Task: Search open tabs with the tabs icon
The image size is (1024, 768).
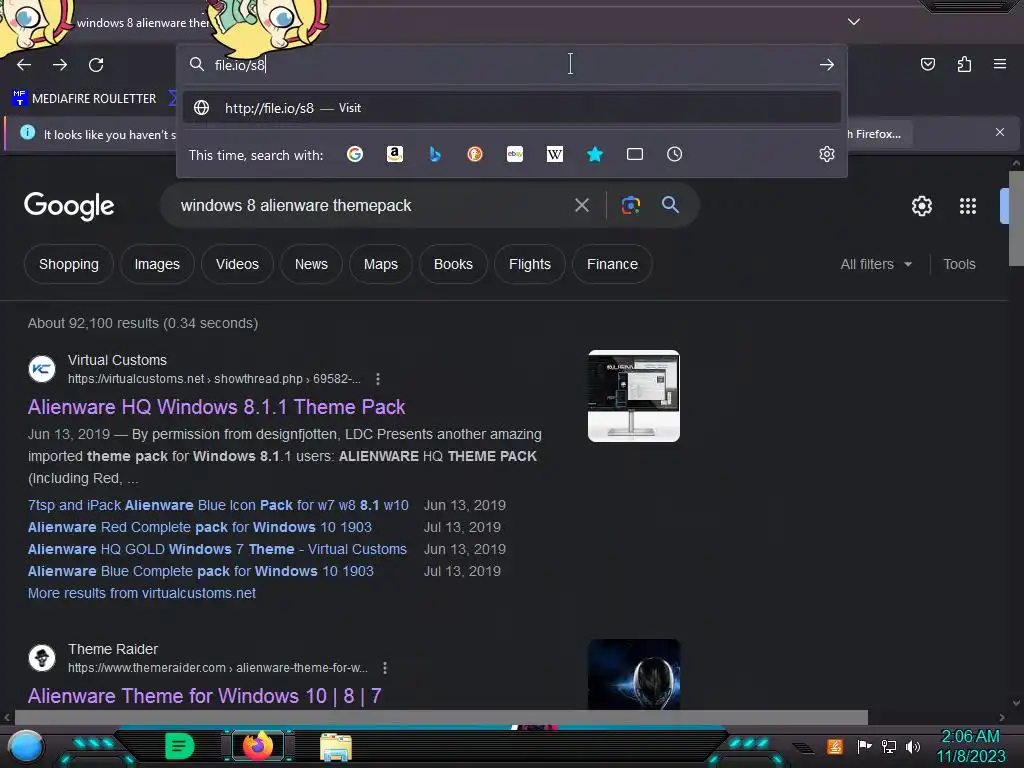Action: 635,154
